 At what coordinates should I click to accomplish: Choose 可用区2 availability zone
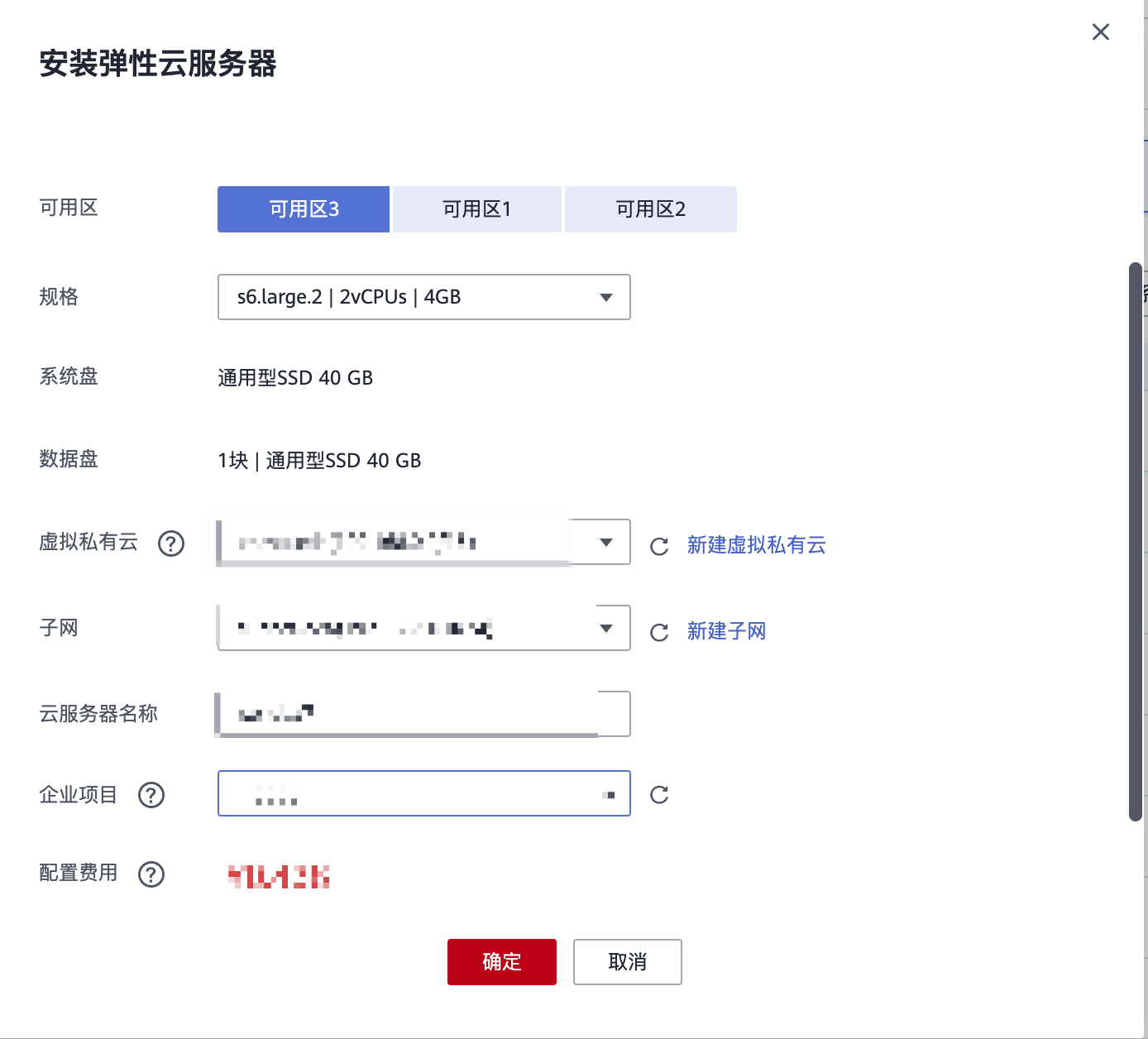click(x=651, y=209)
